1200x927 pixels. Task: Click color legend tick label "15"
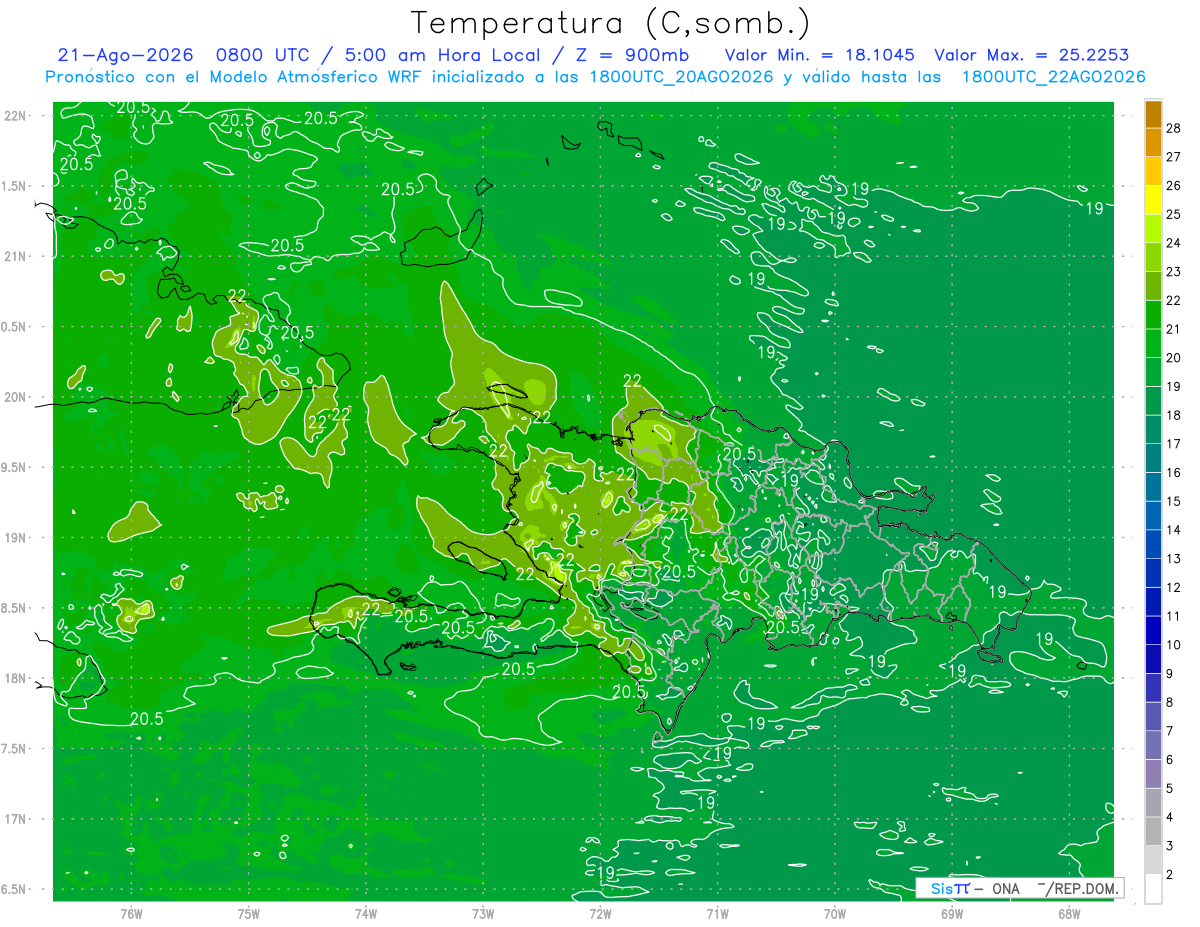click(1174, 501)
